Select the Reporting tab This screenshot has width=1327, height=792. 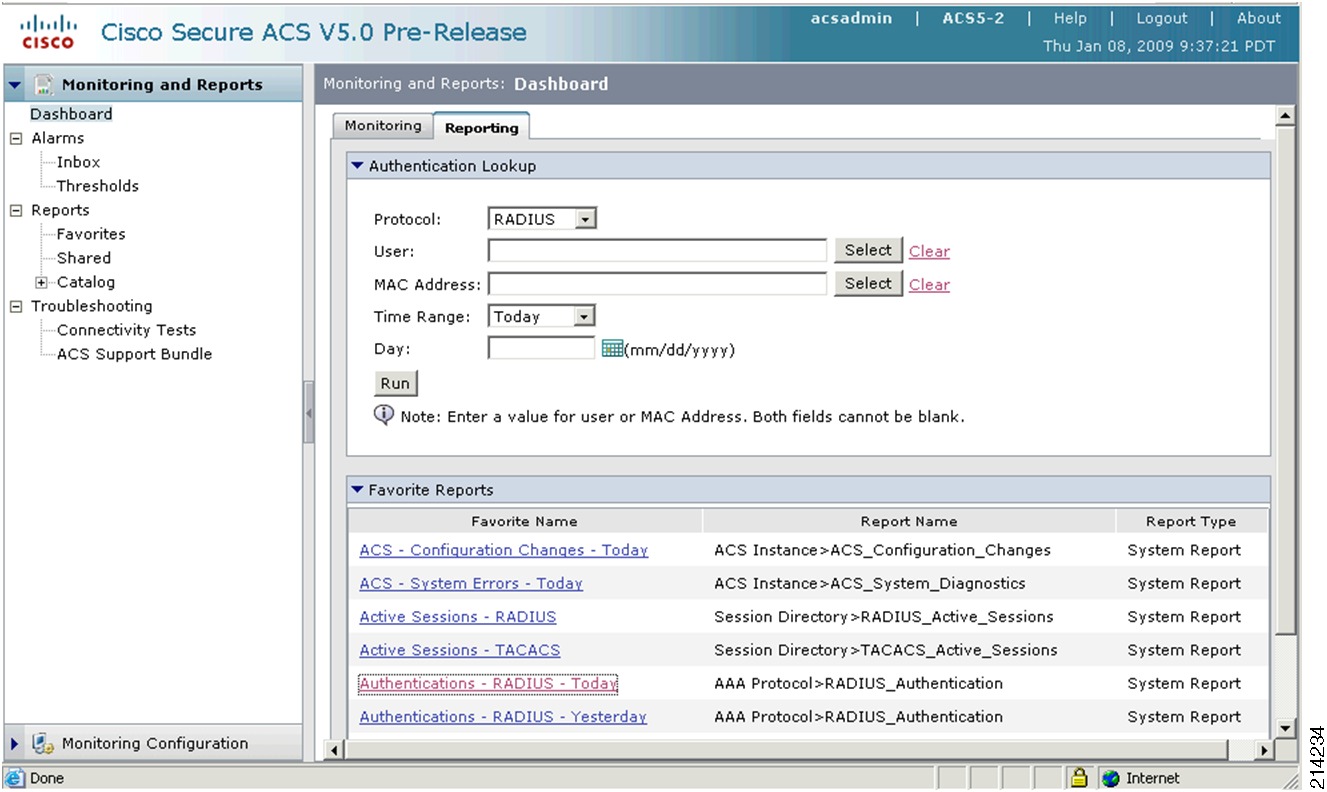pyautogui.click(x=482, y=127)
